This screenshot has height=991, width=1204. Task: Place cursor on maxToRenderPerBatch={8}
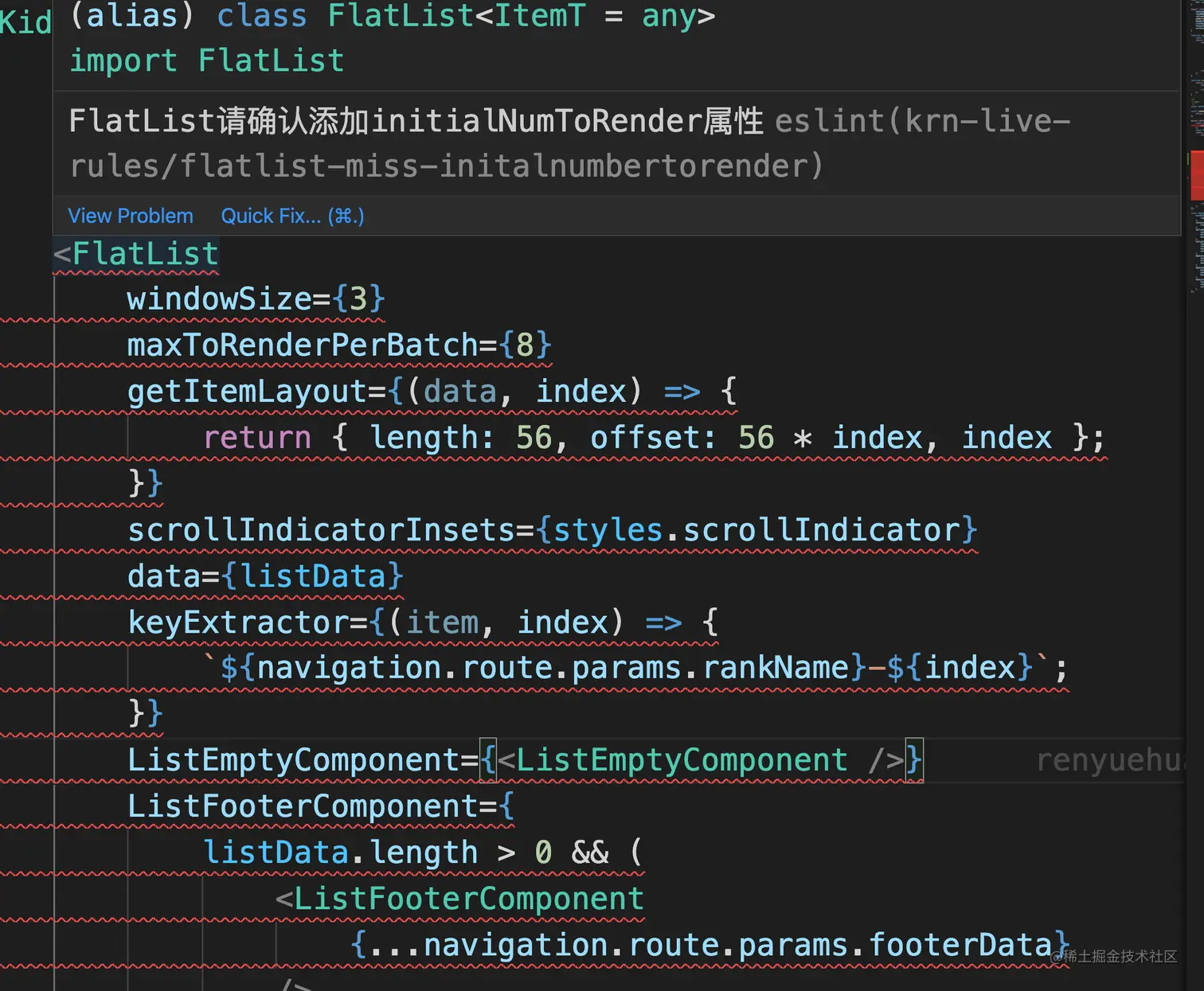tap(339, 345)
